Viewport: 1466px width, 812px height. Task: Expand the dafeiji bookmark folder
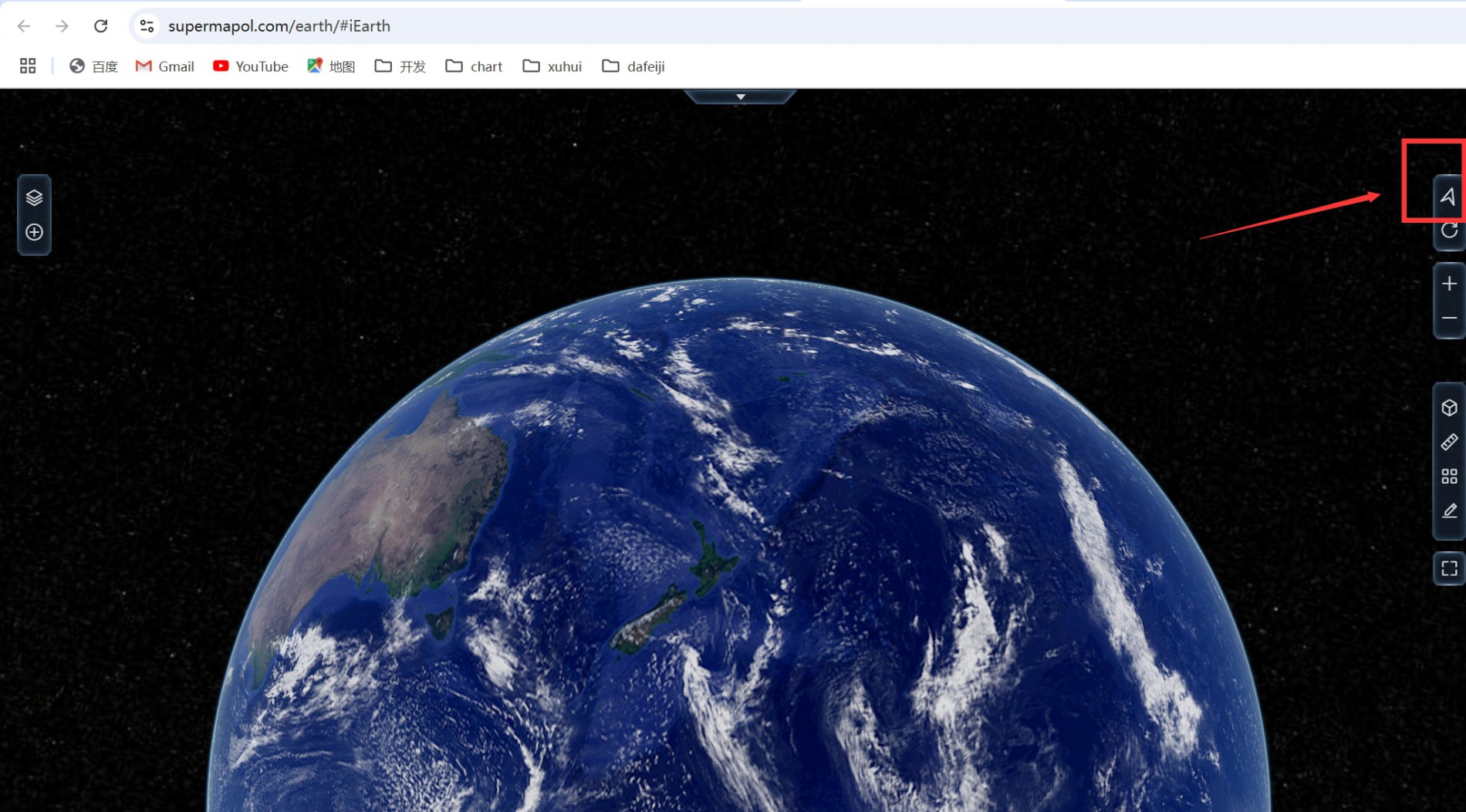tap(633, 66)
